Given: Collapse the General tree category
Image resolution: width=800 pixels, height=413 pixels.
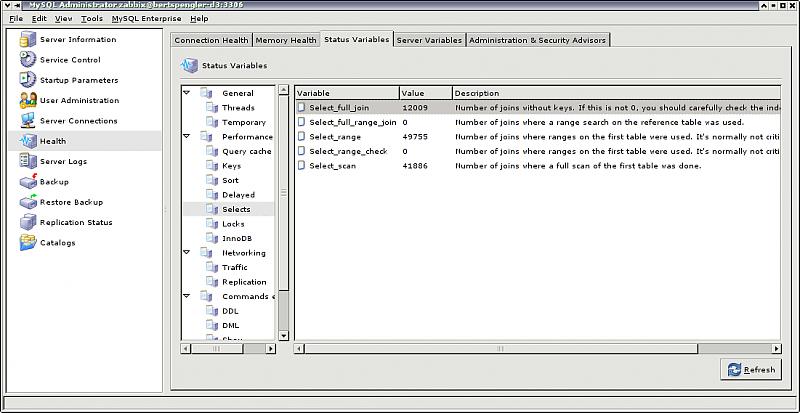Looking at the screenshot, I should tap(187, 93).
